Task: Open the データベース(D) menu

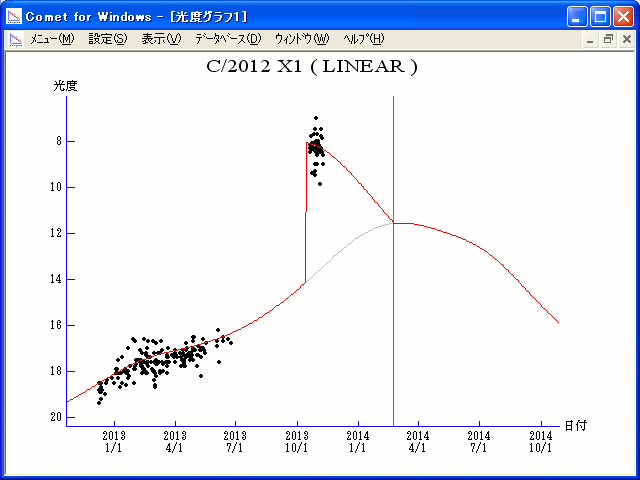Action: click(x=228, y=39)
